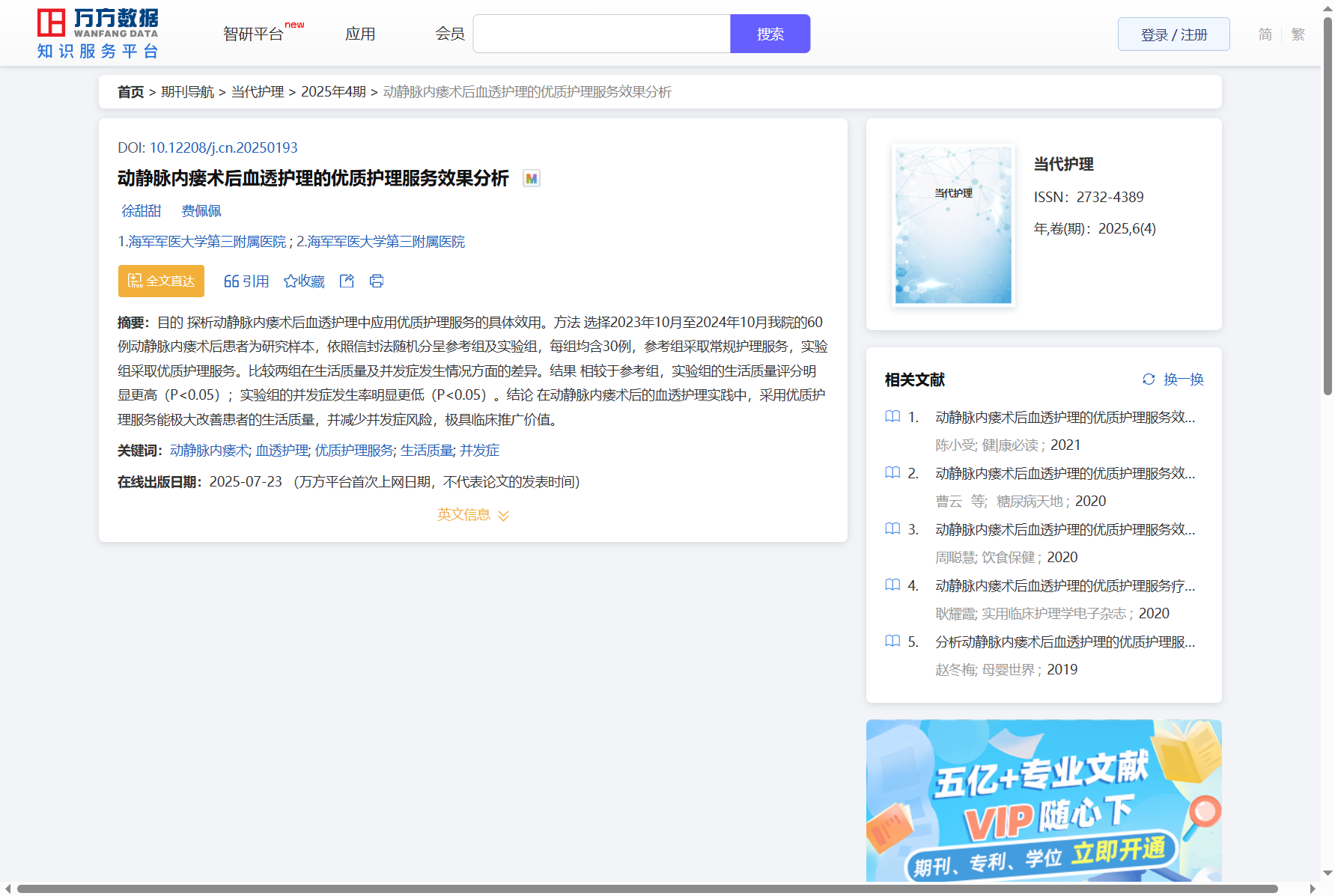Open the 智研平台 menu
Viewport: 1335px width, 896px height.
(254, 34)
